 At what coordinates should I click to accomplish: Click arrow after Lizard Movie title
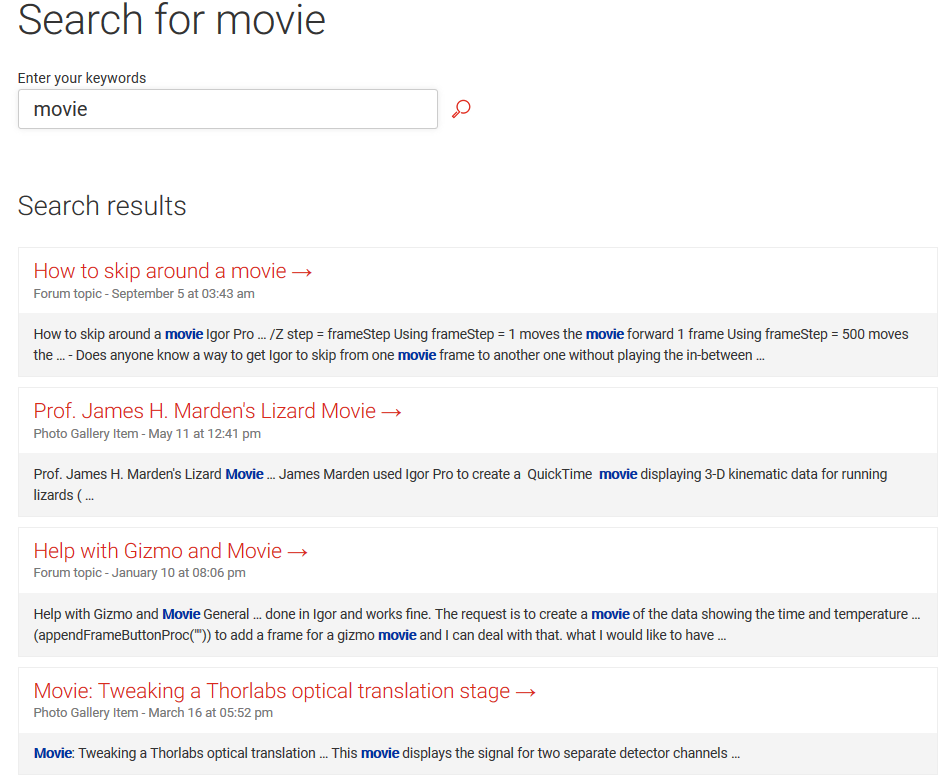[x=392, y=412]
